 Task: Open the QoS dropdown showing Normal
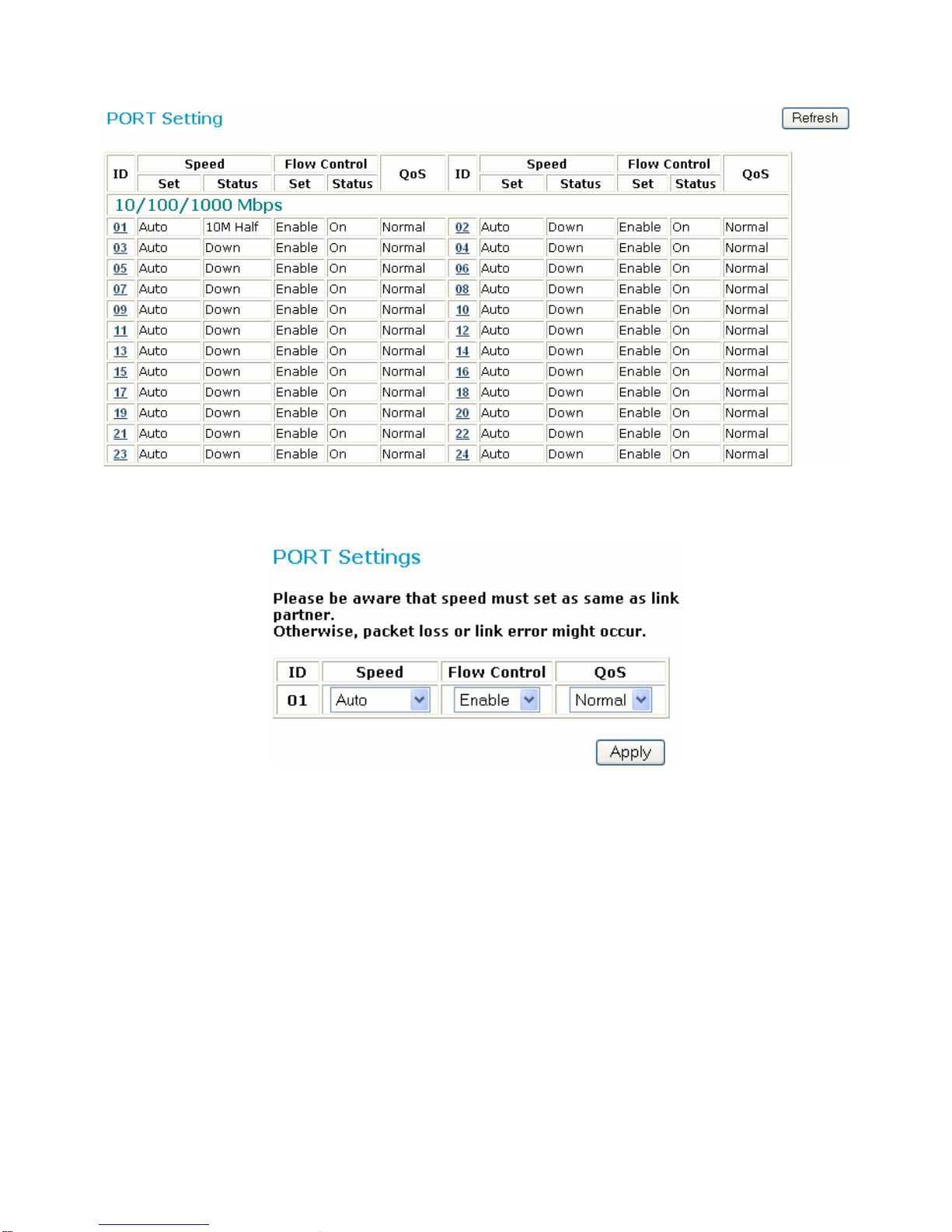(x=610, y=700)
